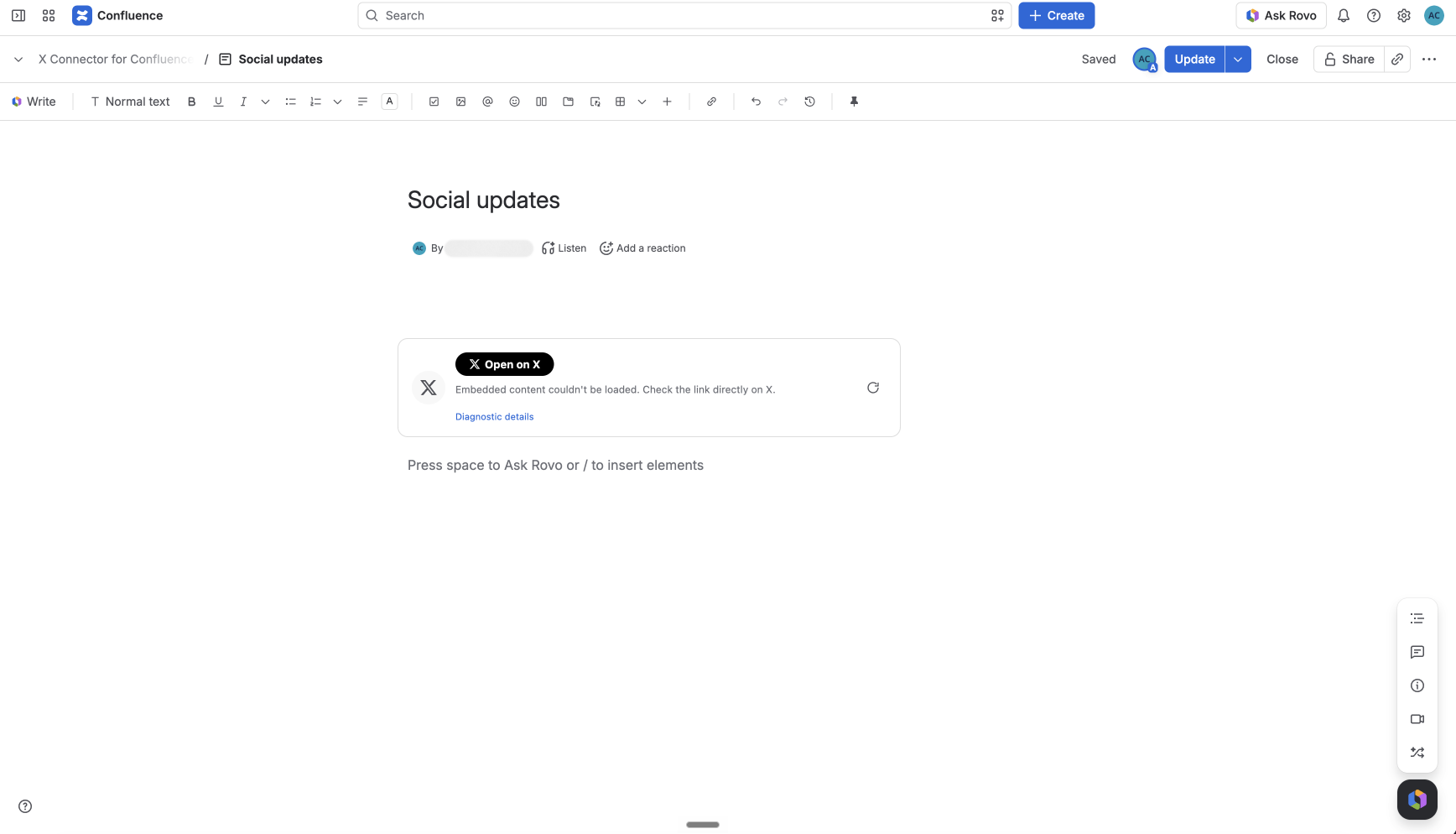Expand more text formatting options
The height and width of the screenshot is (834, 1456).
point(265,102)
